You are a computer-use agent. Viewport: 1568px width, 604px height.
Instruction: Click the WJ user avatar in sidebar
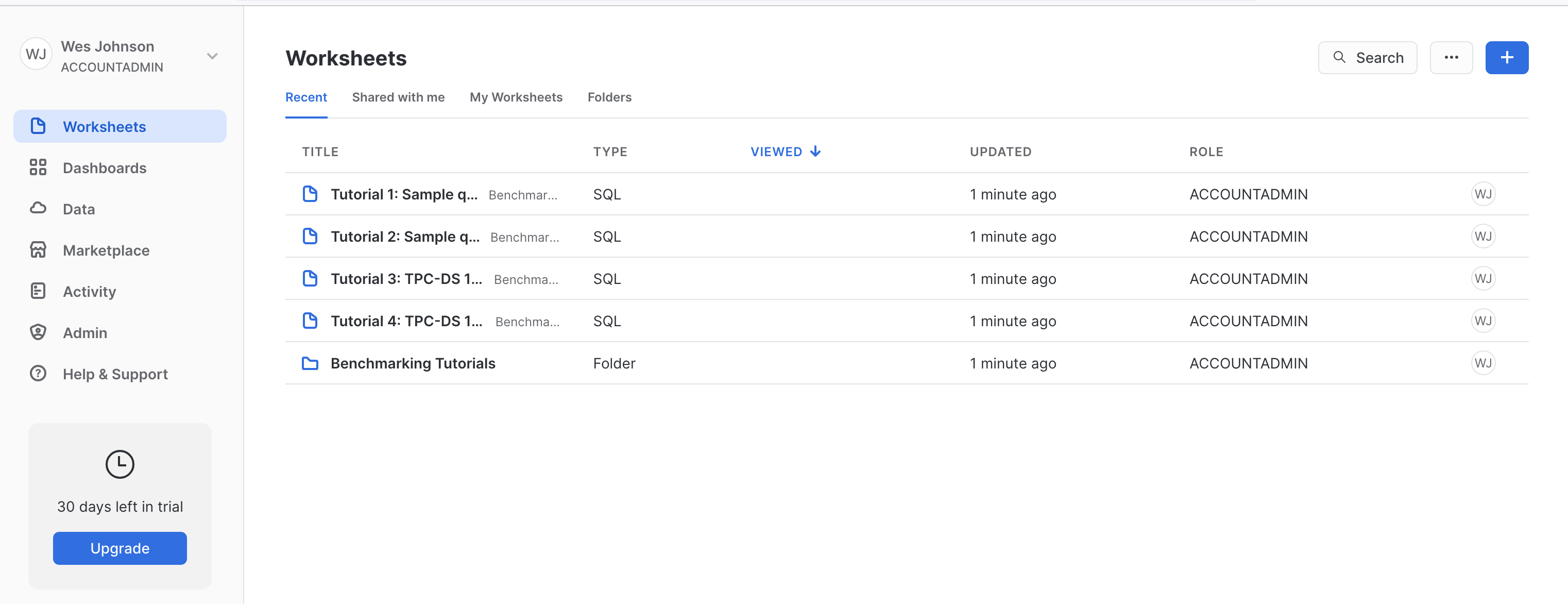pyautogui.click(x=36, y=55)
